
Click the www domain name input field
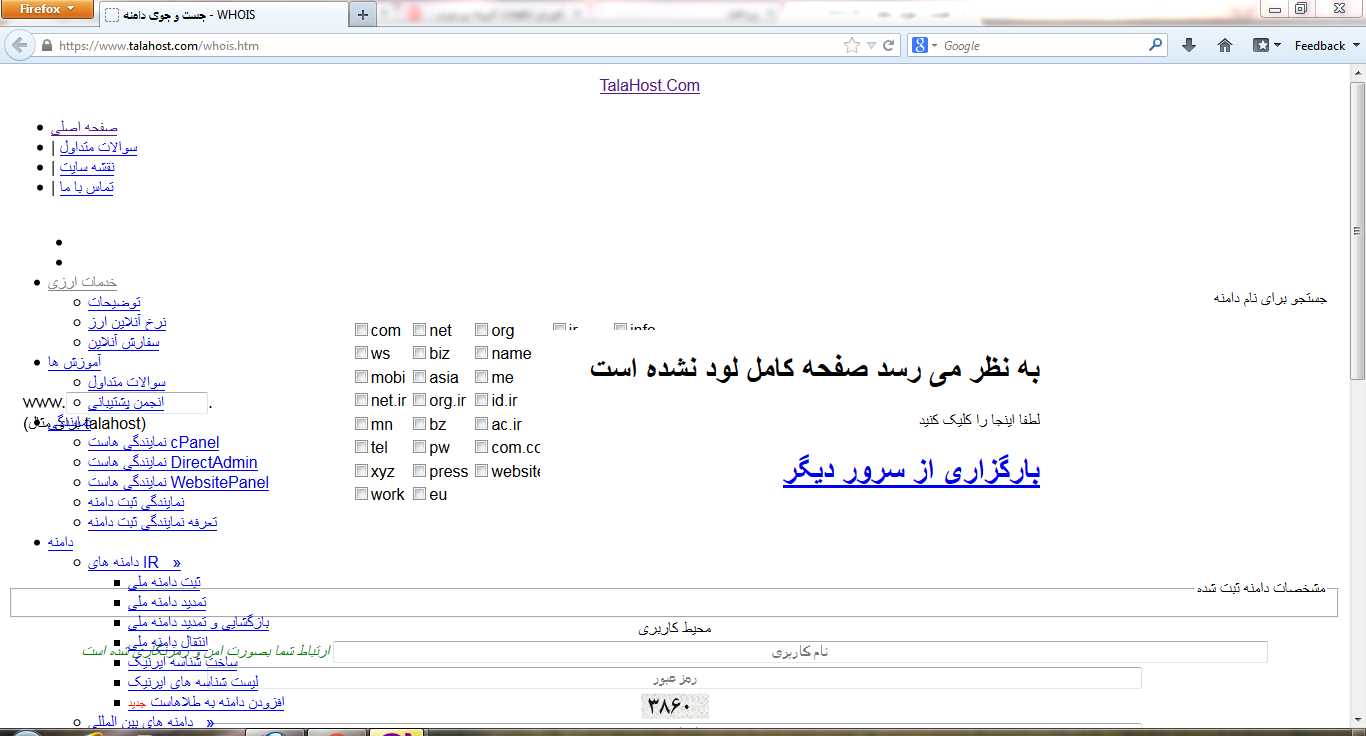tap(138, 403)
